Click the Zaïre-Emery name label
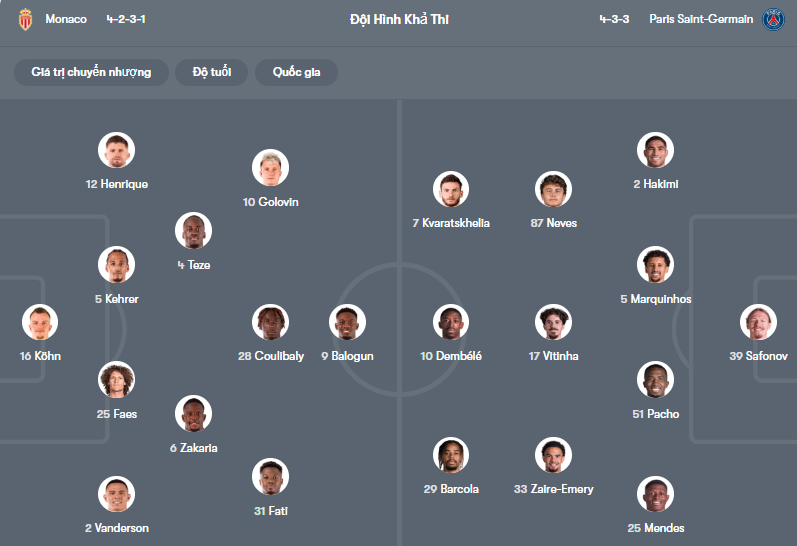 tap(553, 489)
